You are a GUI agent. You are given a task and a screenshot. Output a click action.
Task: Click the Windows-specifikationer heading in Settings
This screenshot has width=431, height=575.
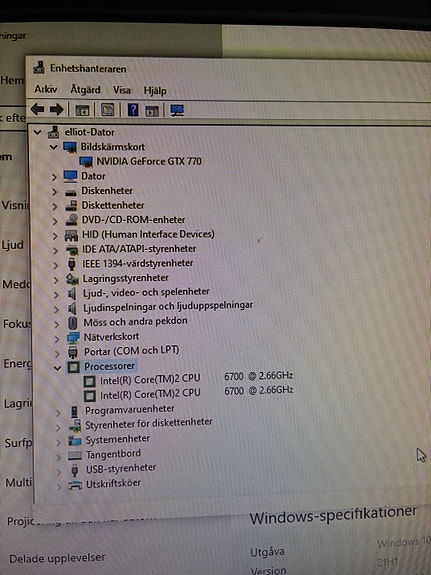tap(333, 514)
